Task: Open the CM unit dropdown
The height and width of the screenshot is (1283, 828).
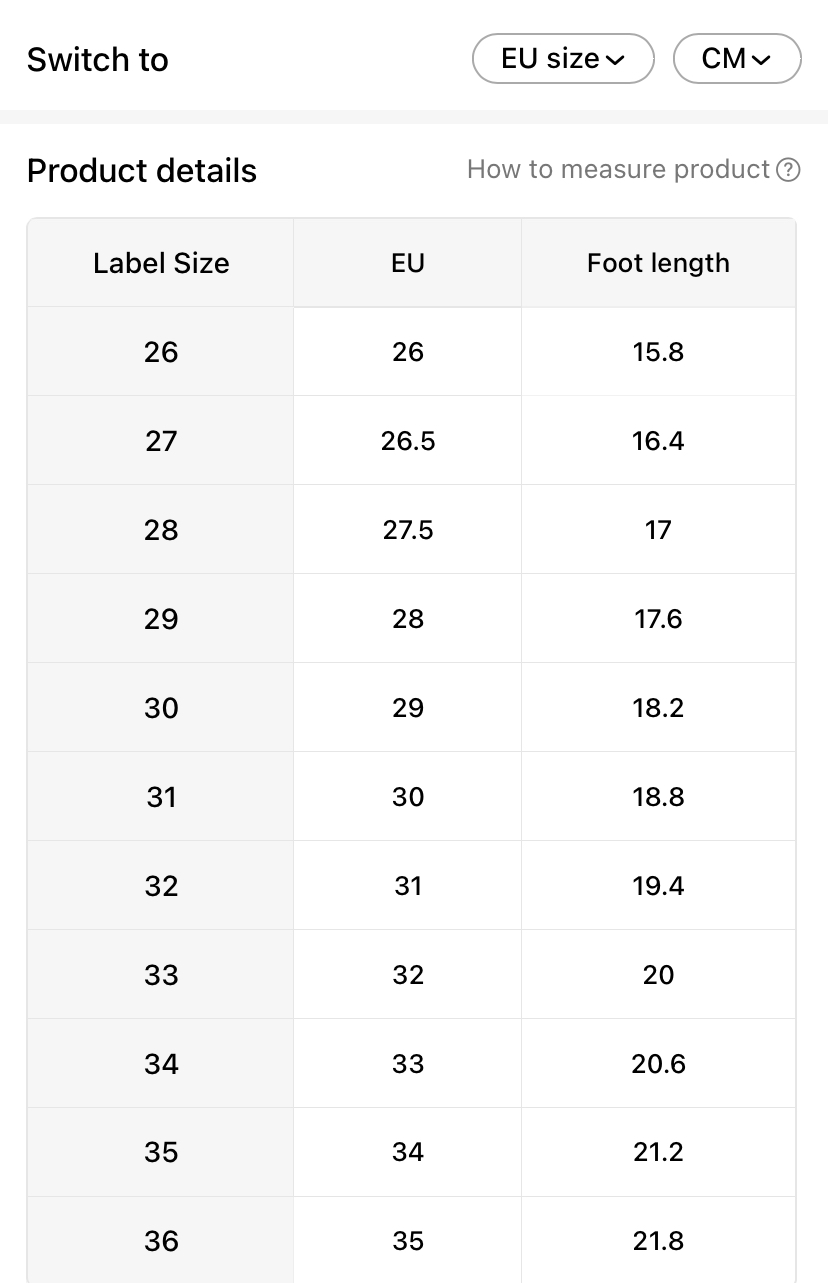Action: point(737,59)
